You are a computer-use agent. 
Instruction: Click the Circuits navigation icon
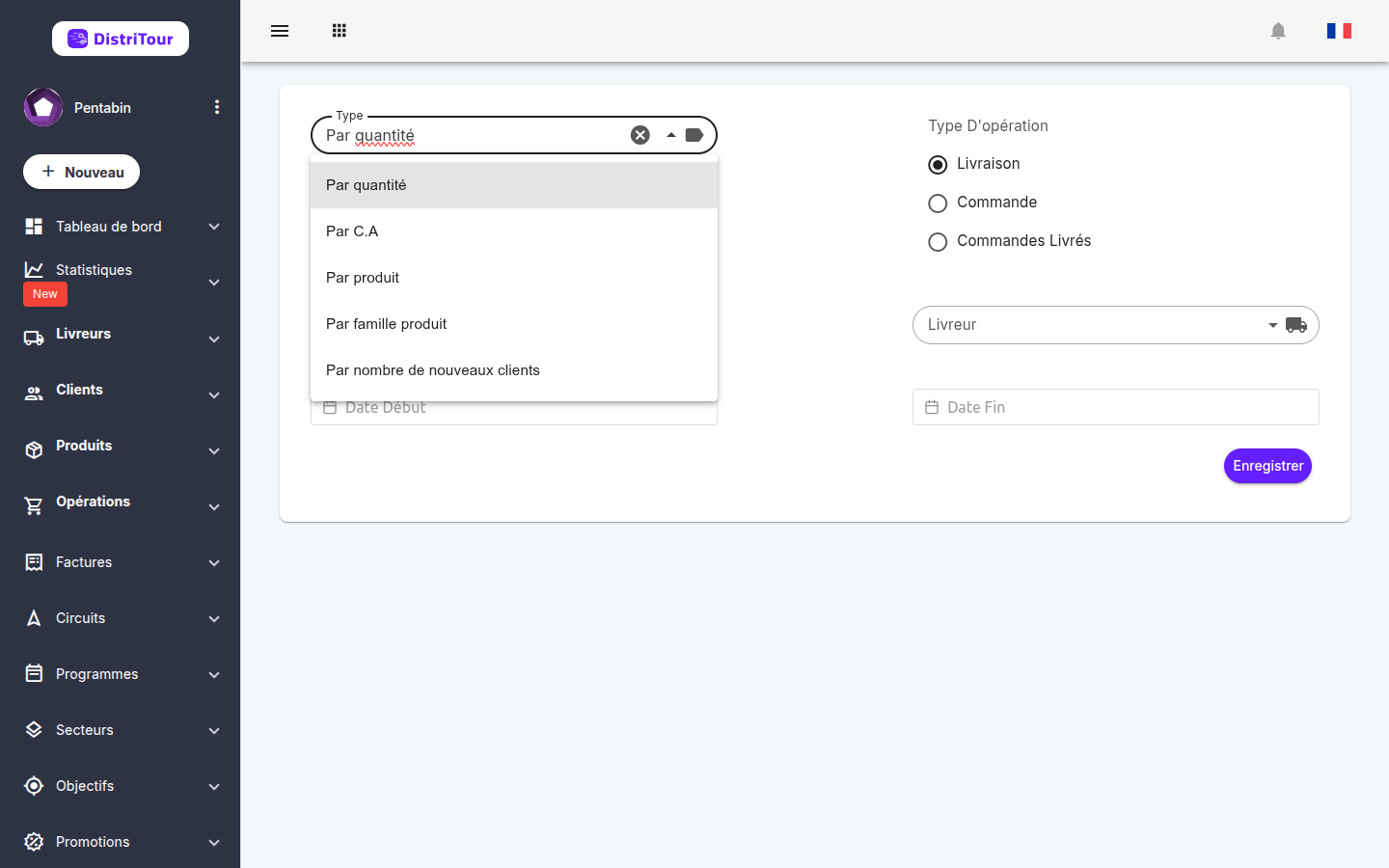point(34,618)
